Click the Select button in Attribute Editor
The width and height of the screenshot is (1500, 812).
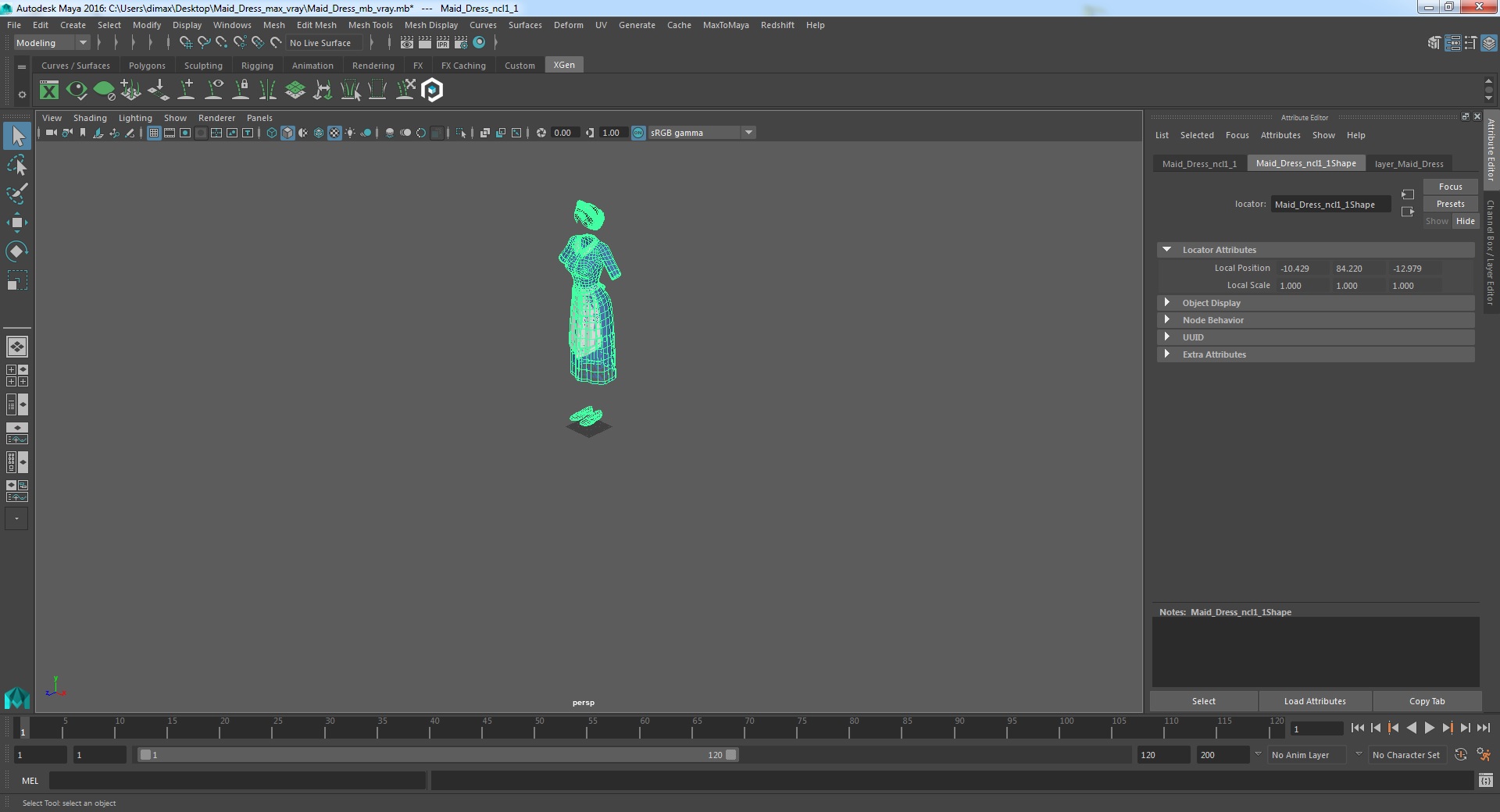[x=1203, y=701]
